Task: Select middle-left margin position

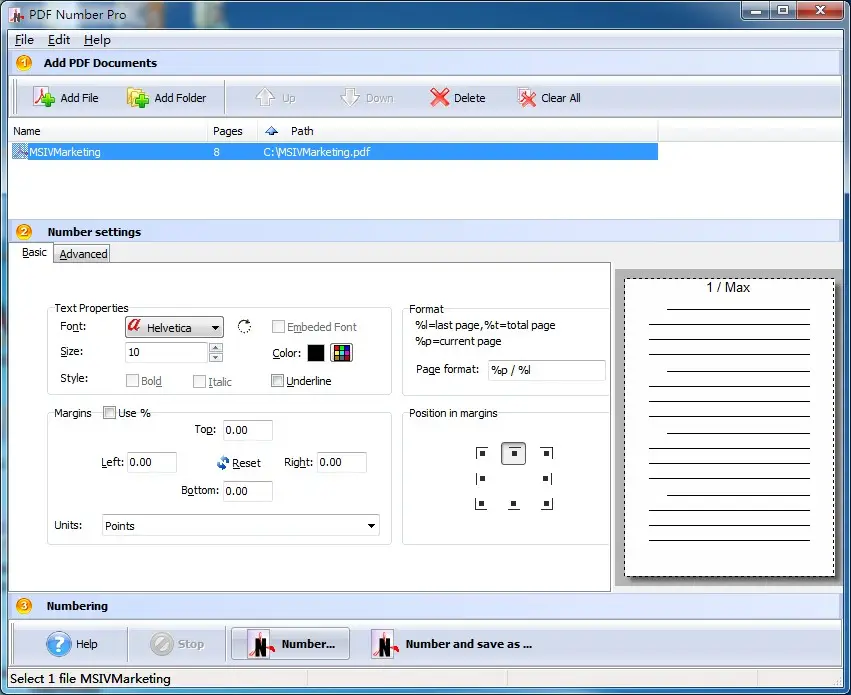Action: [481, 479]
